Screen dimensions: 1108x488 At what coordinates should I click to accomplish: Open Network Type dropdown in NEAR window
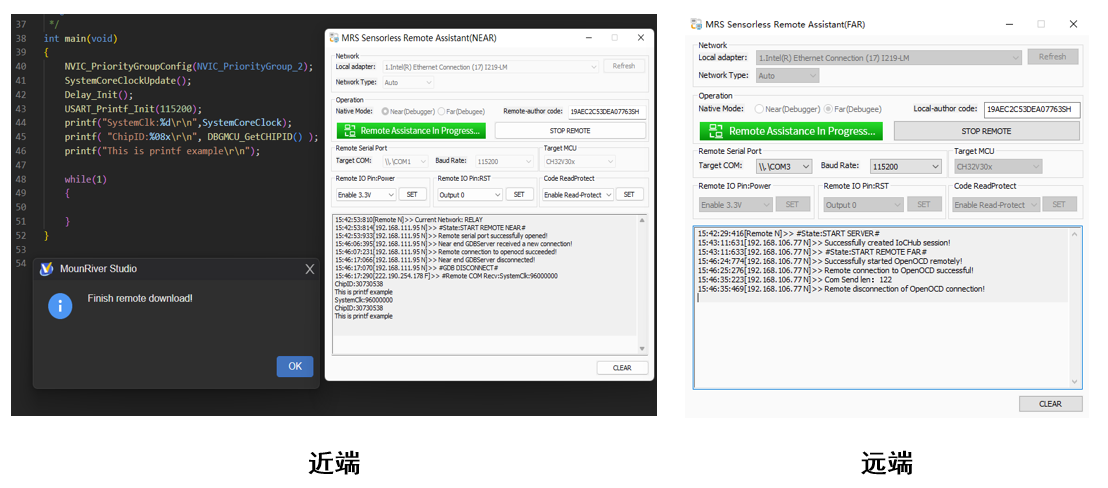tap(408, 83)
